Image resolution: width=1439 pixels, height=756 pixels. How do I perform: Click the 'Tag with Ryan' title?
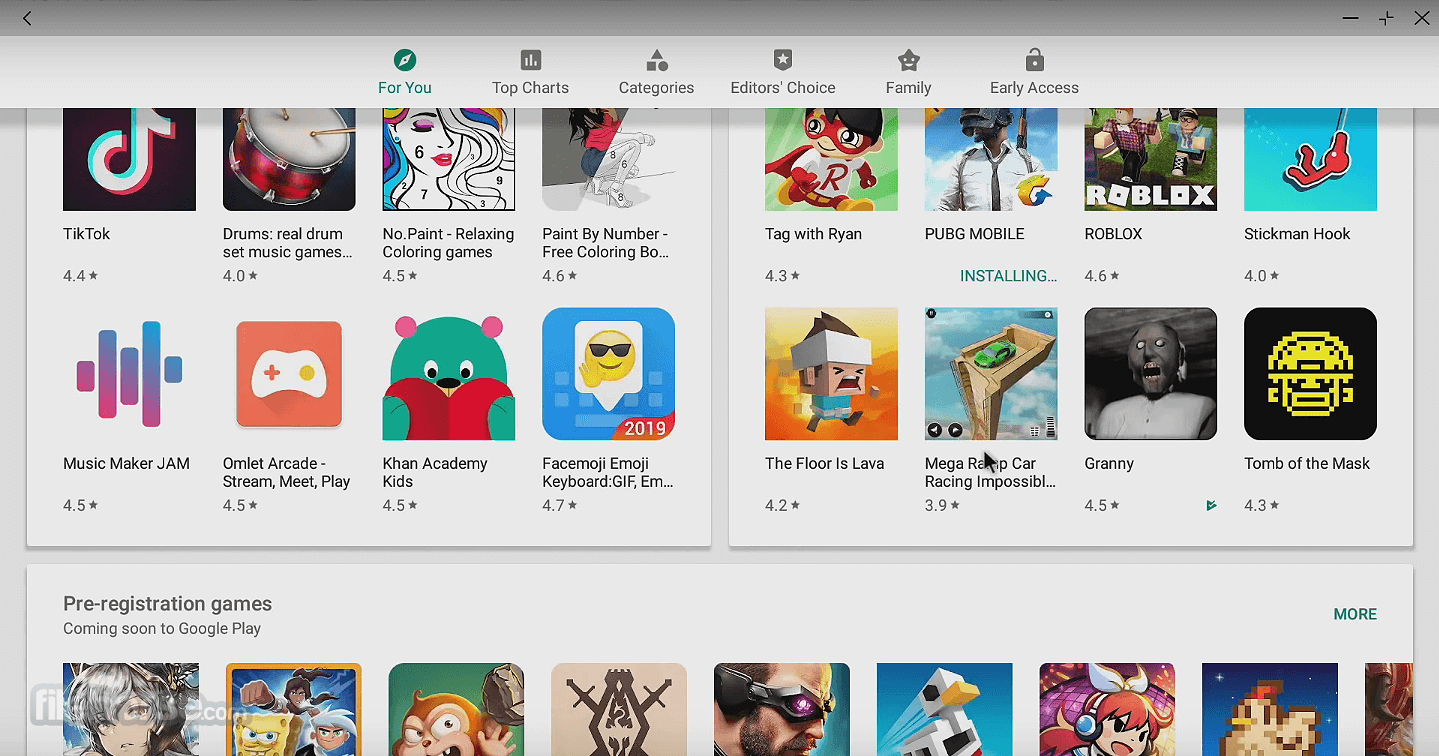(813, 234)
